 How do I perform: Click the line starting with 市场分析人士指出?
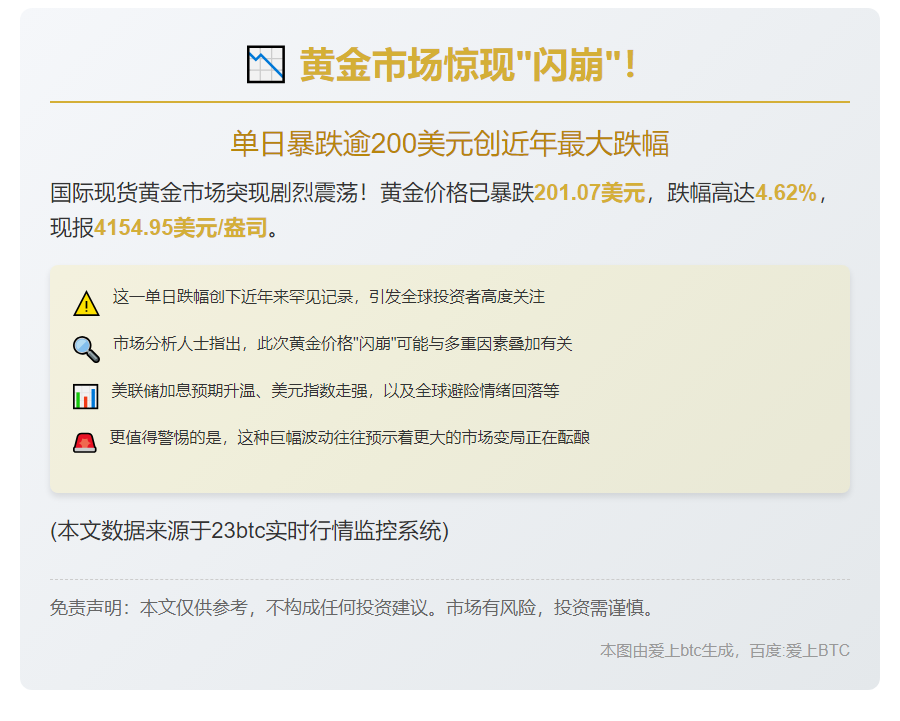click(342, 344)
